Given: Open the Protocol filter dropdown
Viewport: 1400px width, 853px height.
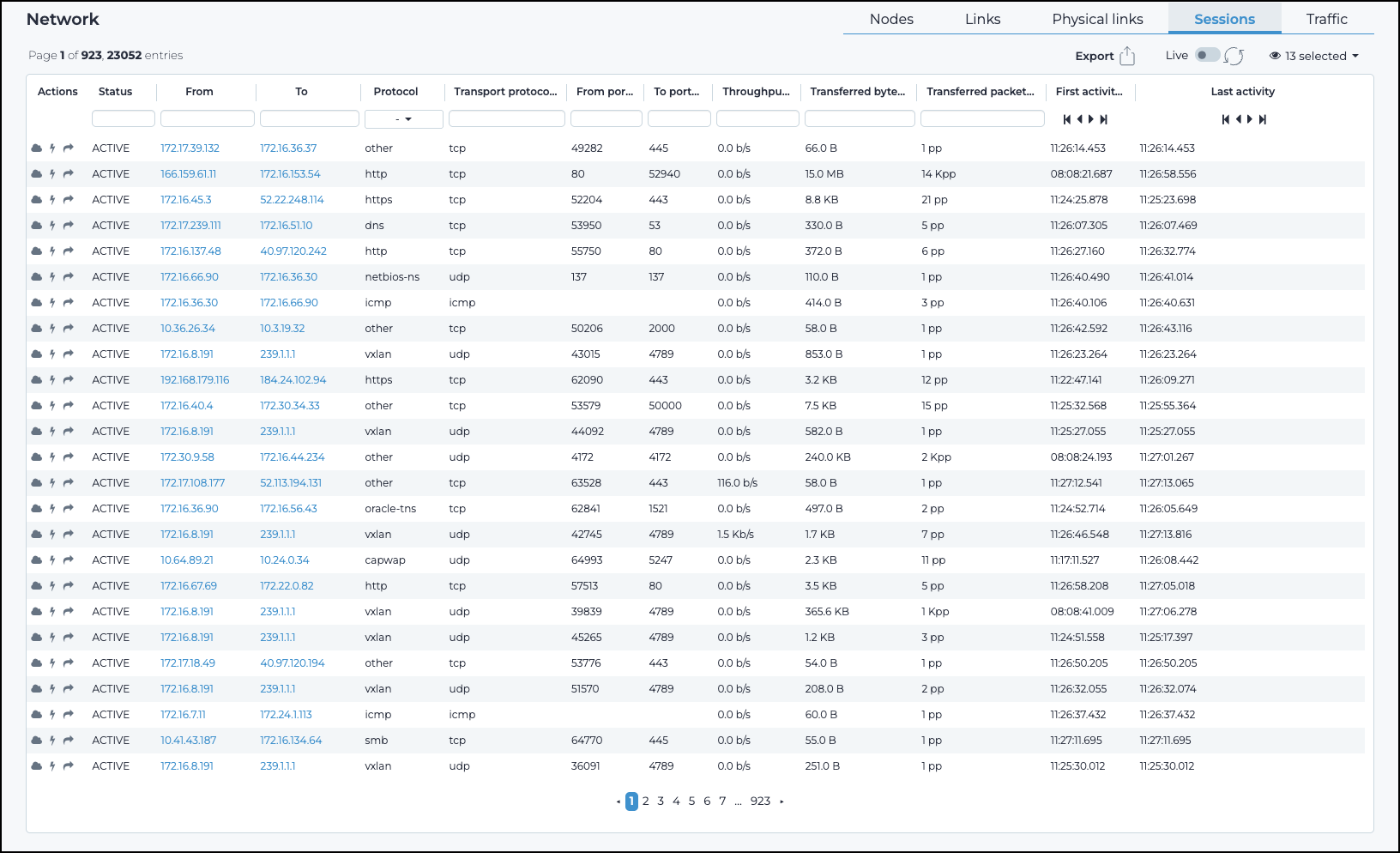Looking at the screenshot, I should [x=403, y=119].
